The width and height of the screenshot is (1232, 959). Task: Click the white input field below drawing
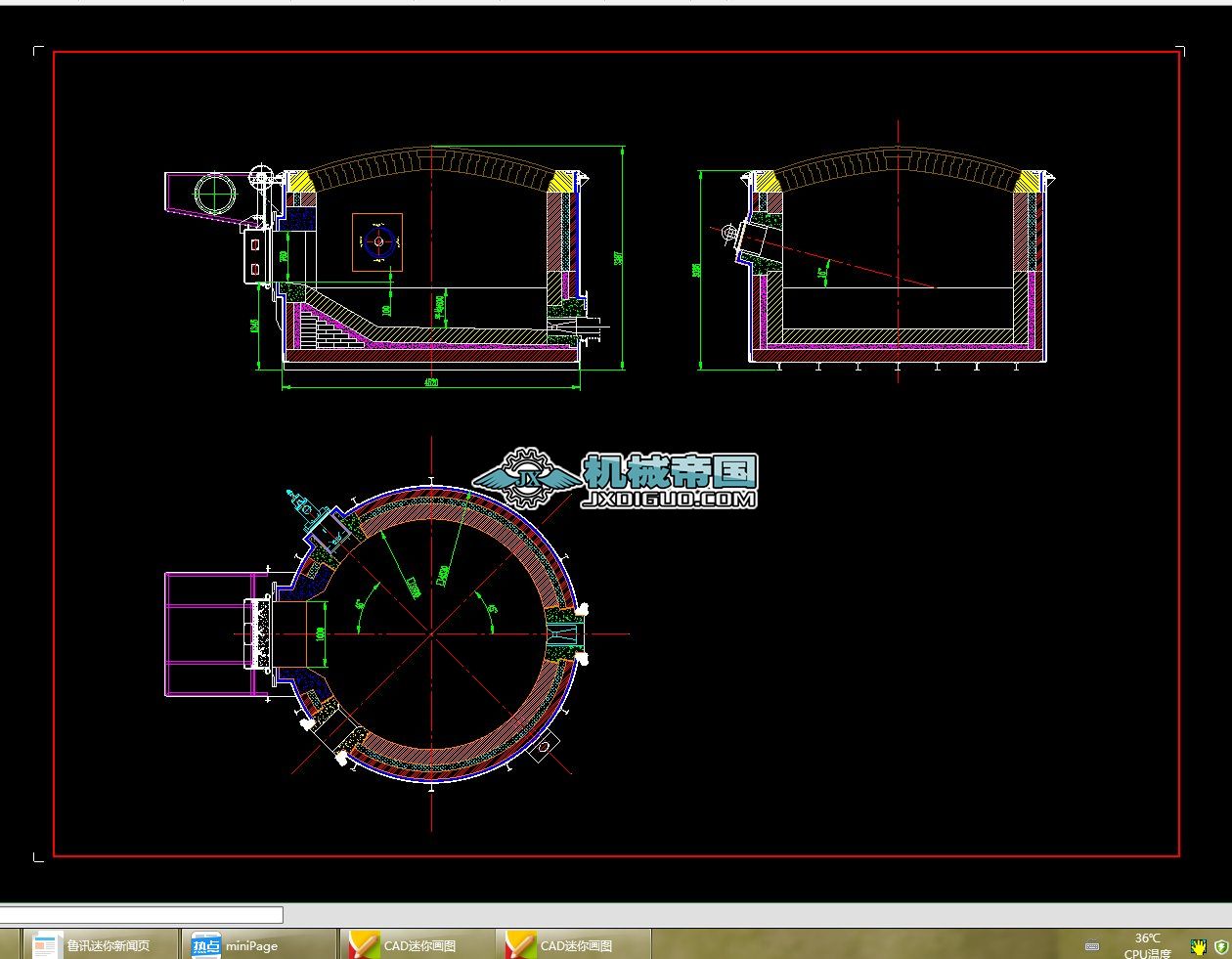tap(141, 915)
